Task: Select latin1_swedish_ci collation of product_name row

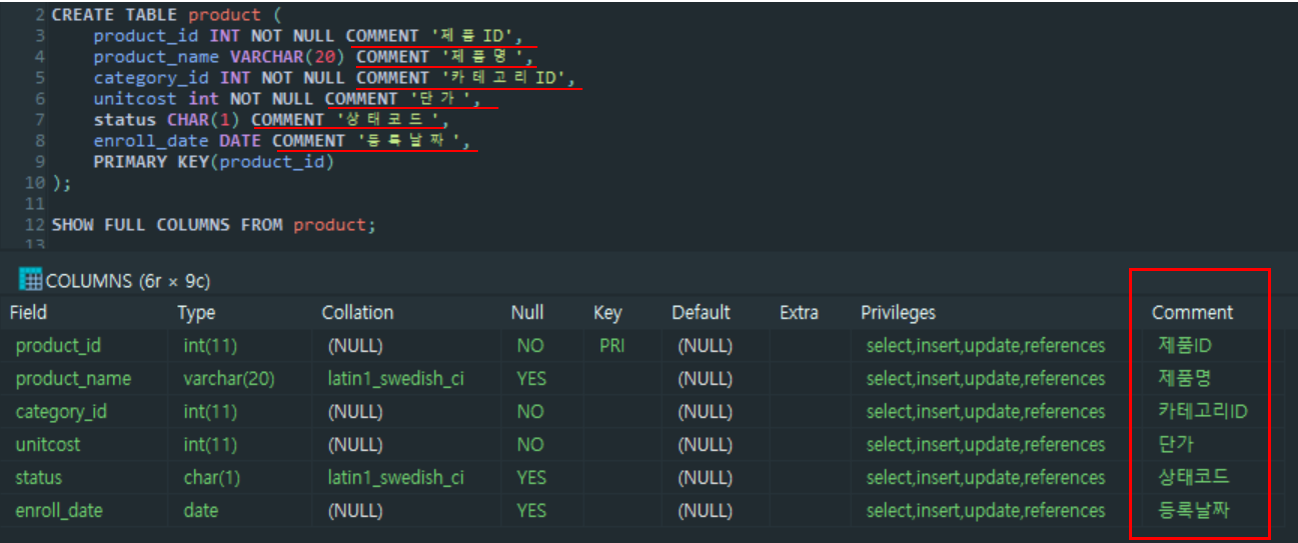Action: click(x=395, y=379)
